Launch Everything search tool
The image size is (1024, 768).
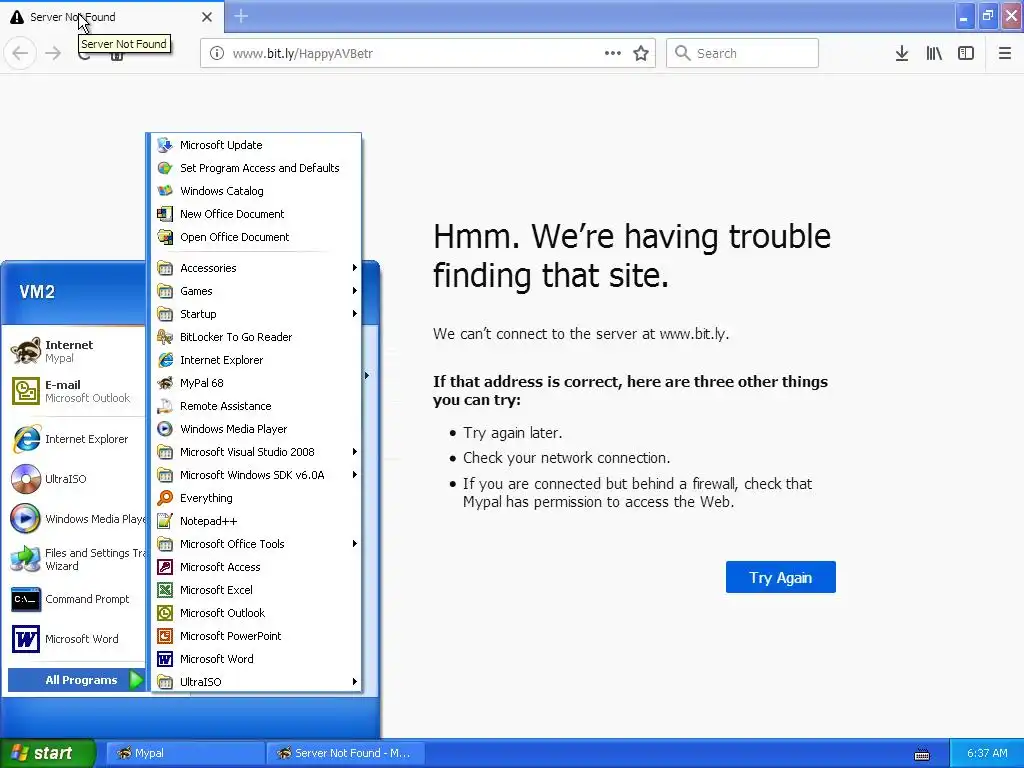tap(256, 498)
